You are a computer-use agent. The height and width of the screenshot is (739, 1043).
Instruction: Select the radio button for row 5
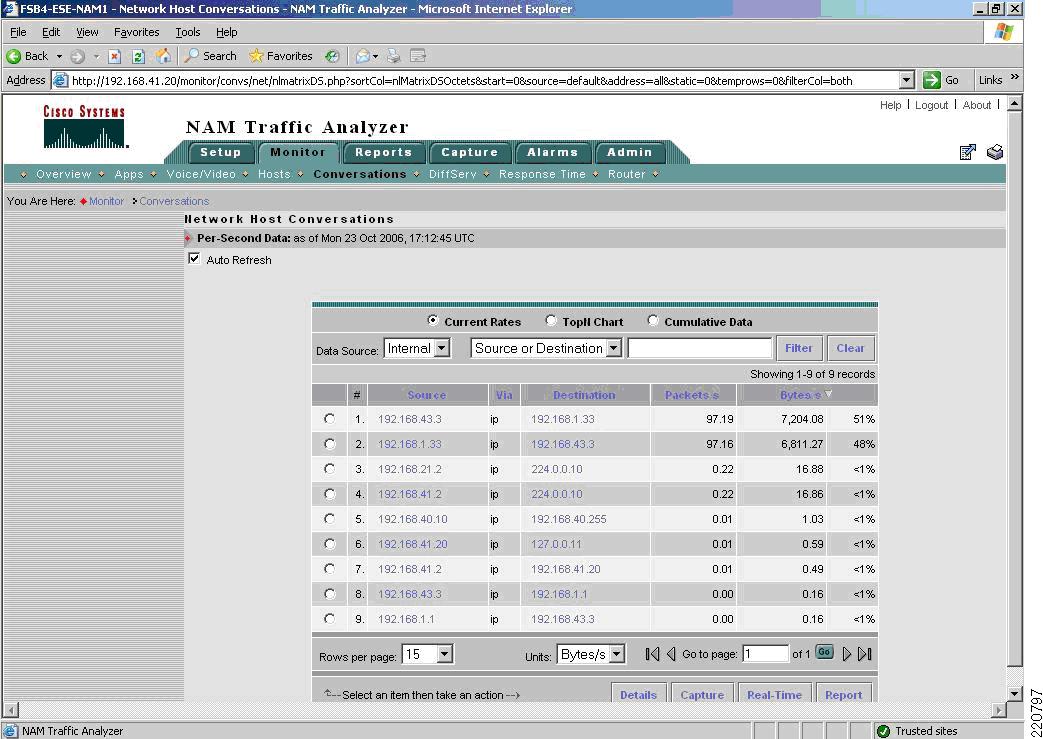pos(329,518)
